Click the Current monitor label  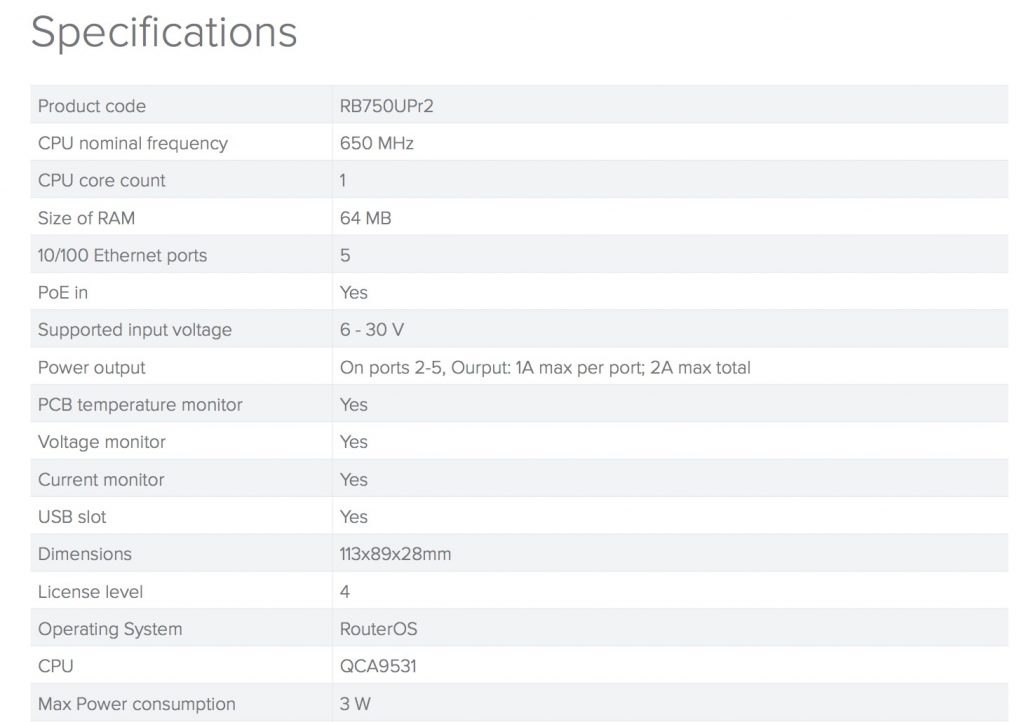pos(101,480)
